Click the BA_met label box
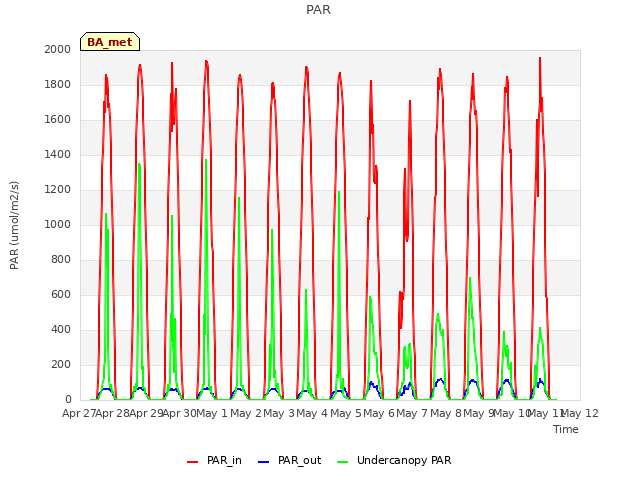This screenshot has width=640, height=480. (x=110, y=42)
